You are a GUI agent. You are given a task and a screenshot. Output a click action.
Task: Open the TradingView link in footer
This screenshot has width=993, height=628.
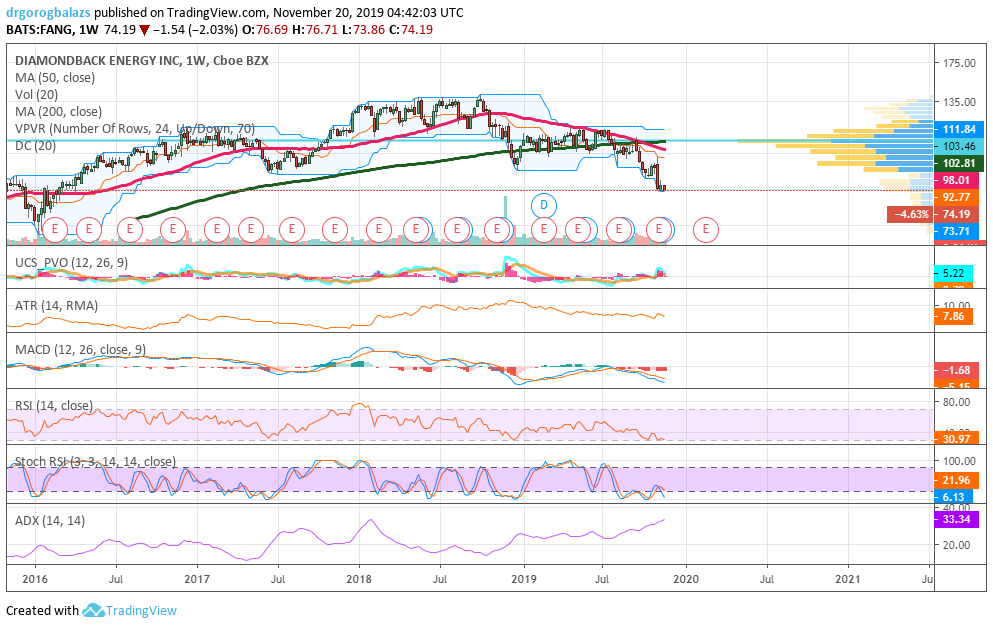tap(141, 610)
